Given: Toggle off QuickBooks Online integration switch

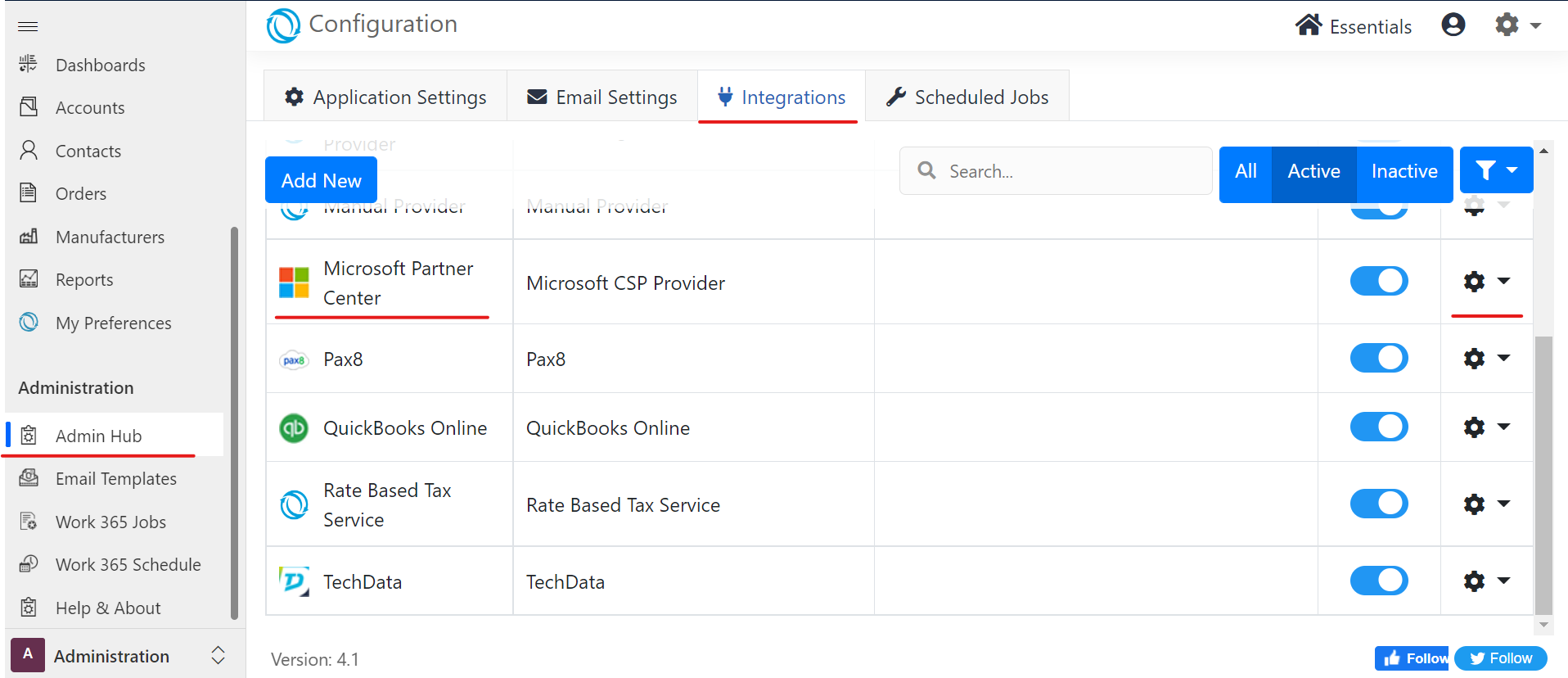Looking at the screenshot, I should point(1379,427).
